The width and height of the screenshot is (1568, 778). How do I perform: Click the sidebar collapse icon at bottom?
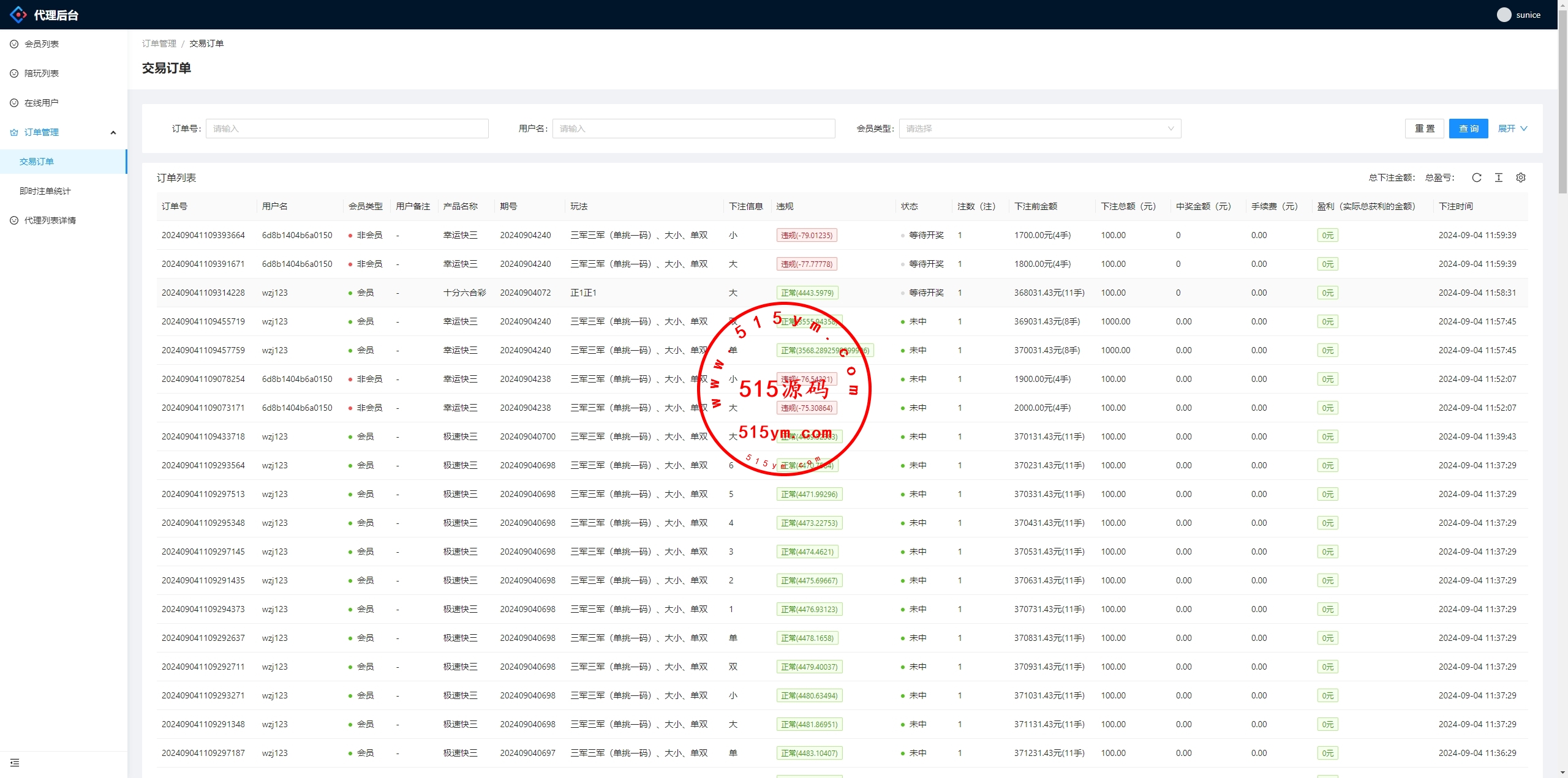point(15,763)
